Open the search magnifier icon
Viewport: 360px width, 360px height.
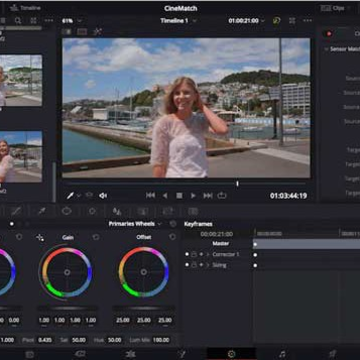[x=18, y=21]
